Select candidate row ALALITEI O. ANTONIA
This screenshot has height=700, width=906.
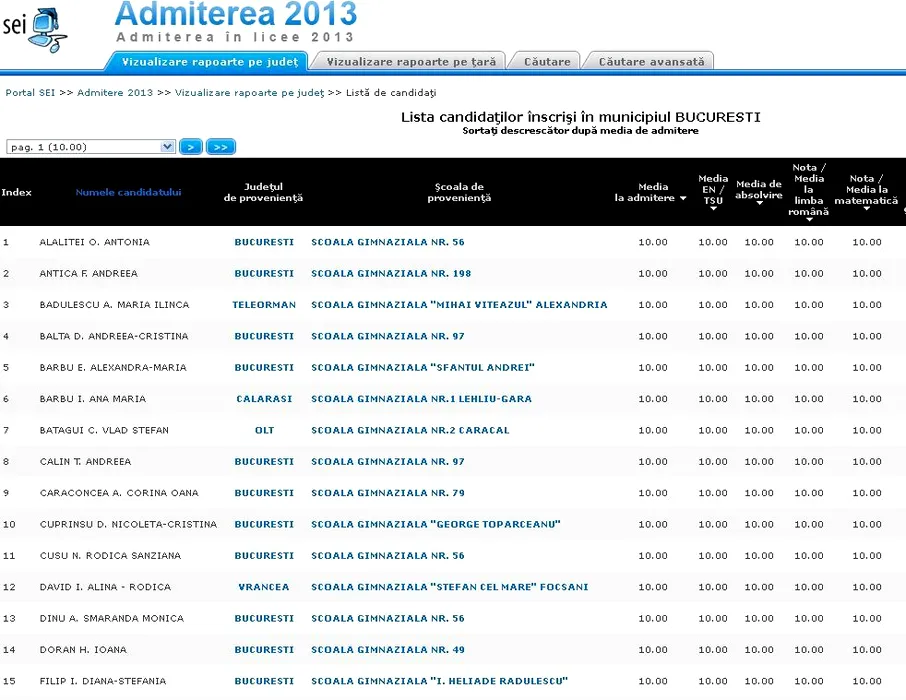[x=94, y=242]
